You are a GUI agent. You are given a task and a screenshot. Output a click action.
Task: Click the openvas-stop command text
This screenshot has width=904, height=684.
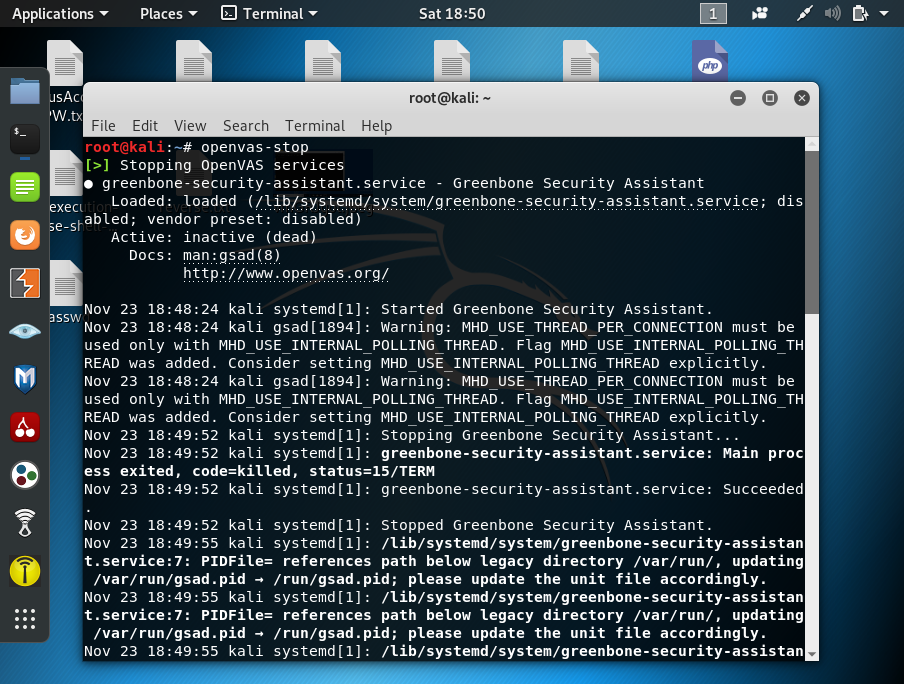(x=255, y=147)
